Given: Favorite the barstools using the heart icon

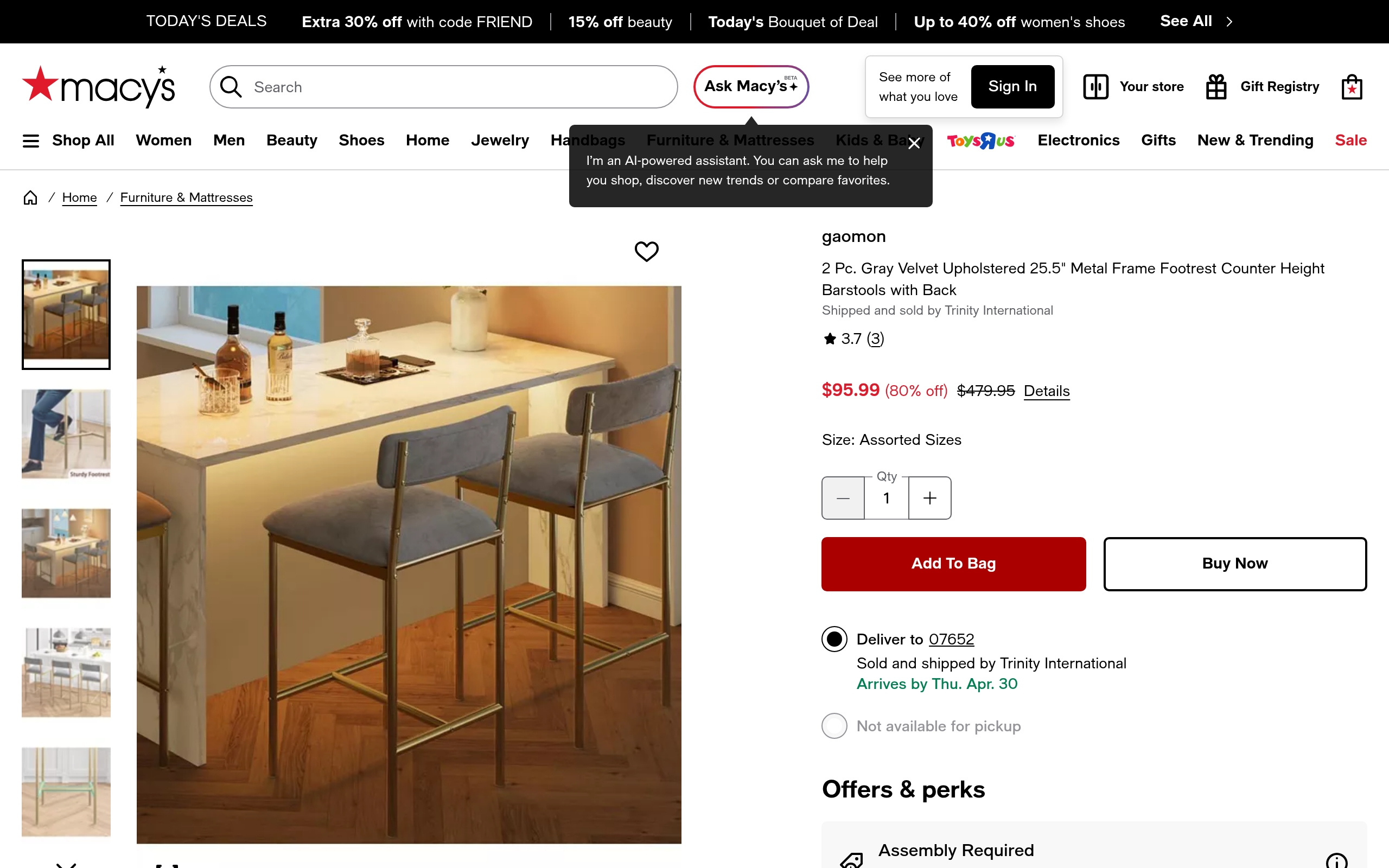Looking at the screenshot, I should point(646,251).
